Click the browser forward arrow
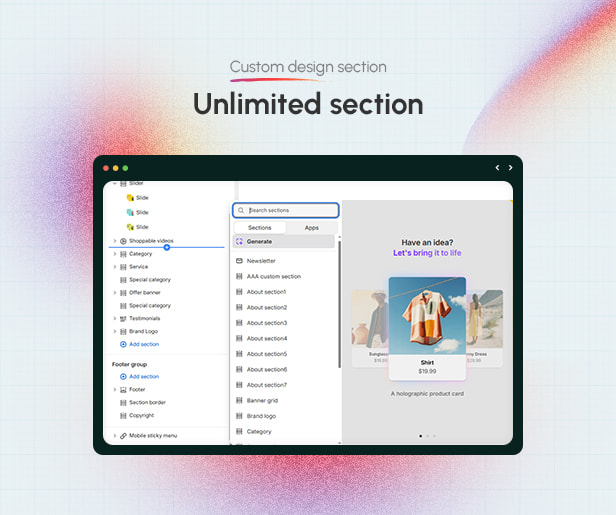616x515 pixels. [x=510, y=168]
